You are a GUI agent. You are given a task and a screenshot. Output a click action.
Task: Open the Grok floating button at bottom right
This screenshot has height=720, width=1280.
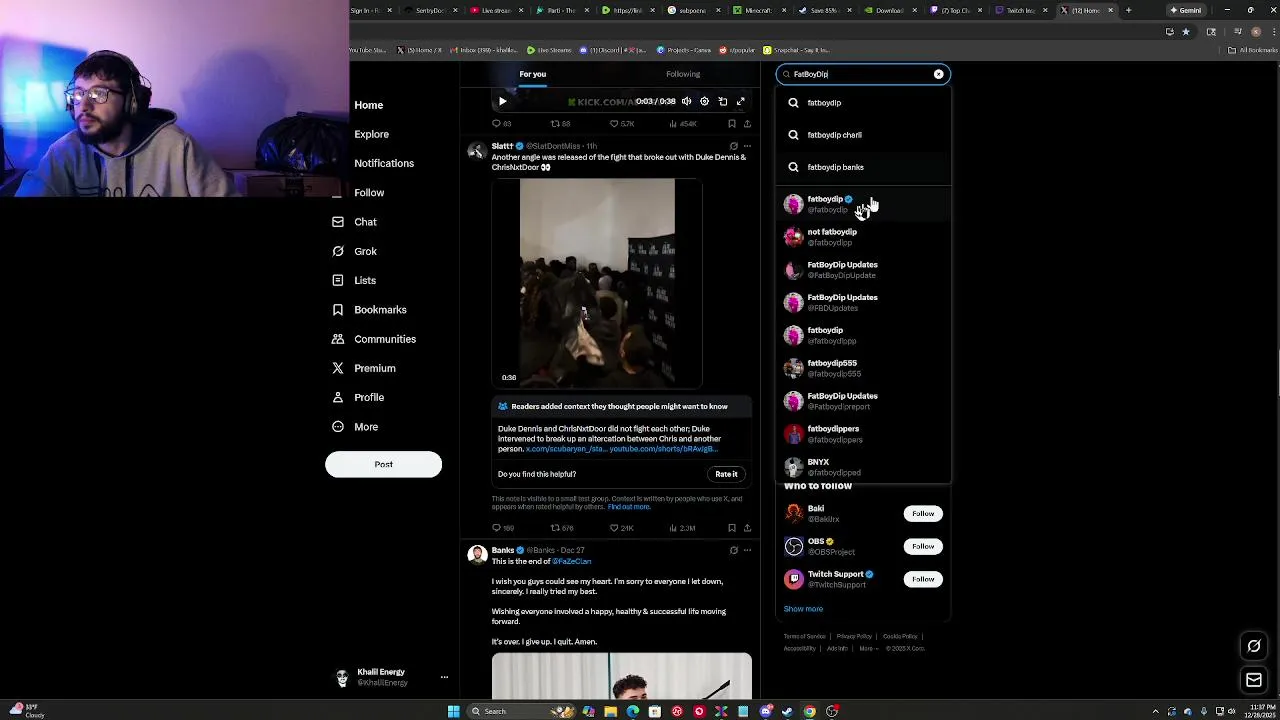pyautogui.click(x=1254, y=646)
